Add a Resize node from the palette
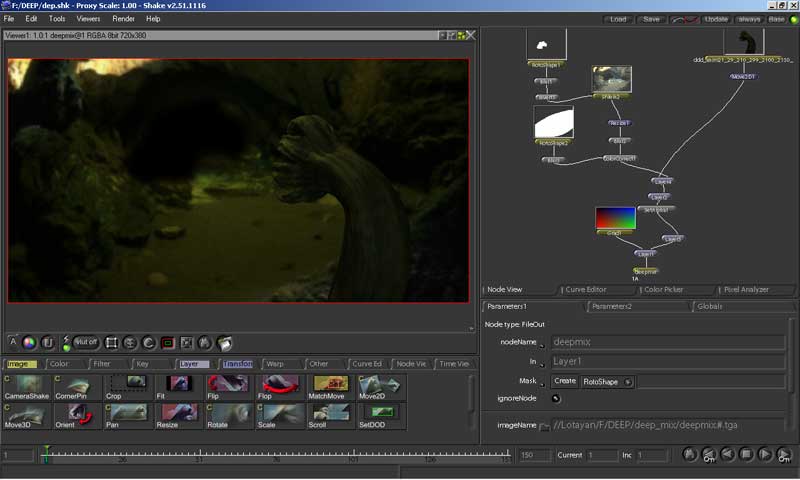The width and height of the screenshot is (800, 480). point(178,416)
